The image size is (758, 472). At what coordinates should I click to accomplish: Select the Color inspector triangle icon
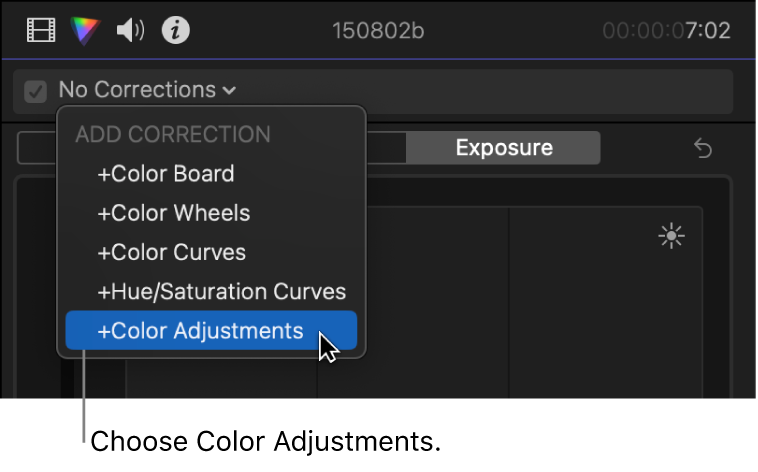tap(86, 31)
